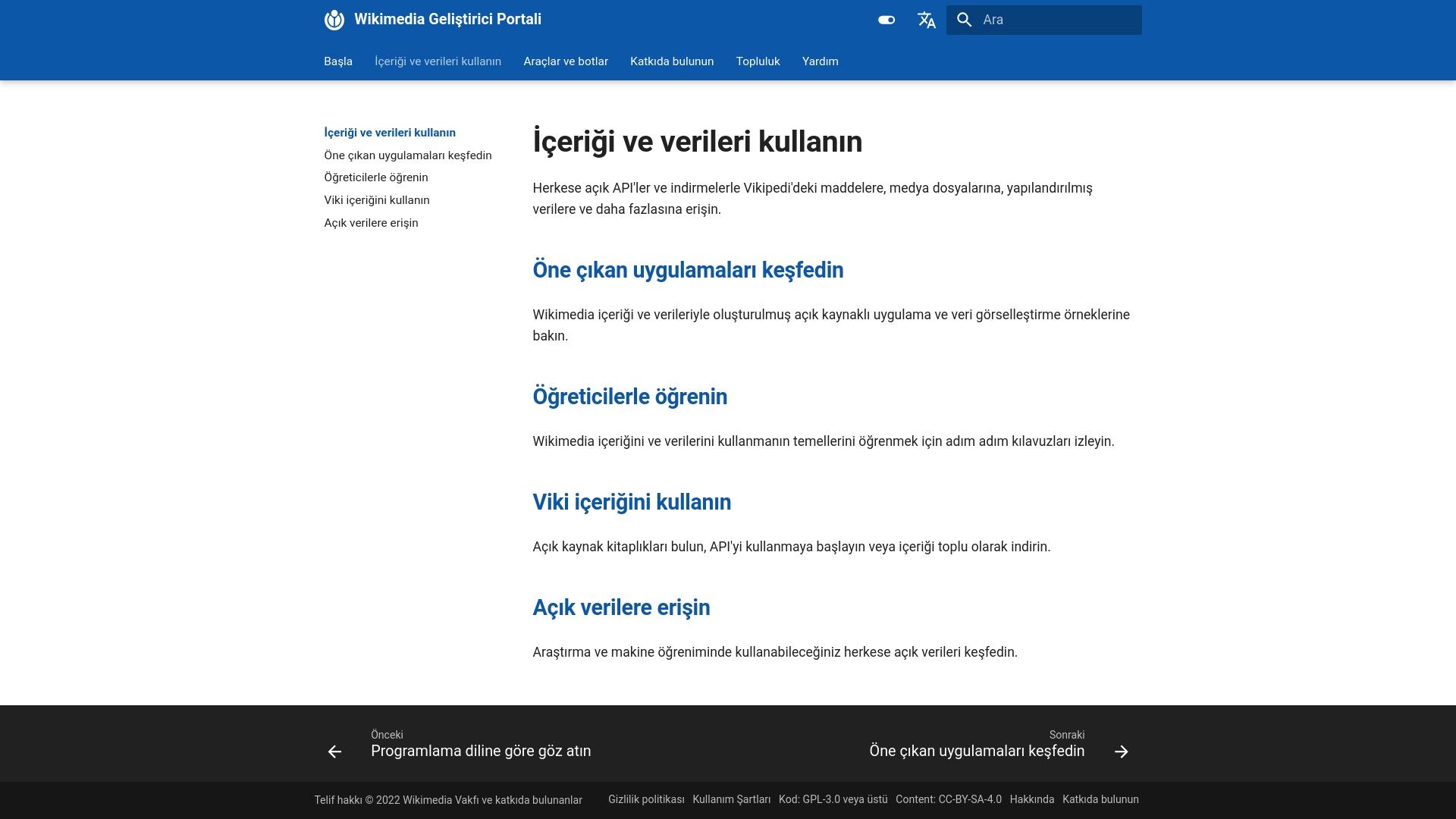Open the Katkıda bulunun tab
Image resolution: width=1456 pixels, height=819 pixels.
(672, 61)
